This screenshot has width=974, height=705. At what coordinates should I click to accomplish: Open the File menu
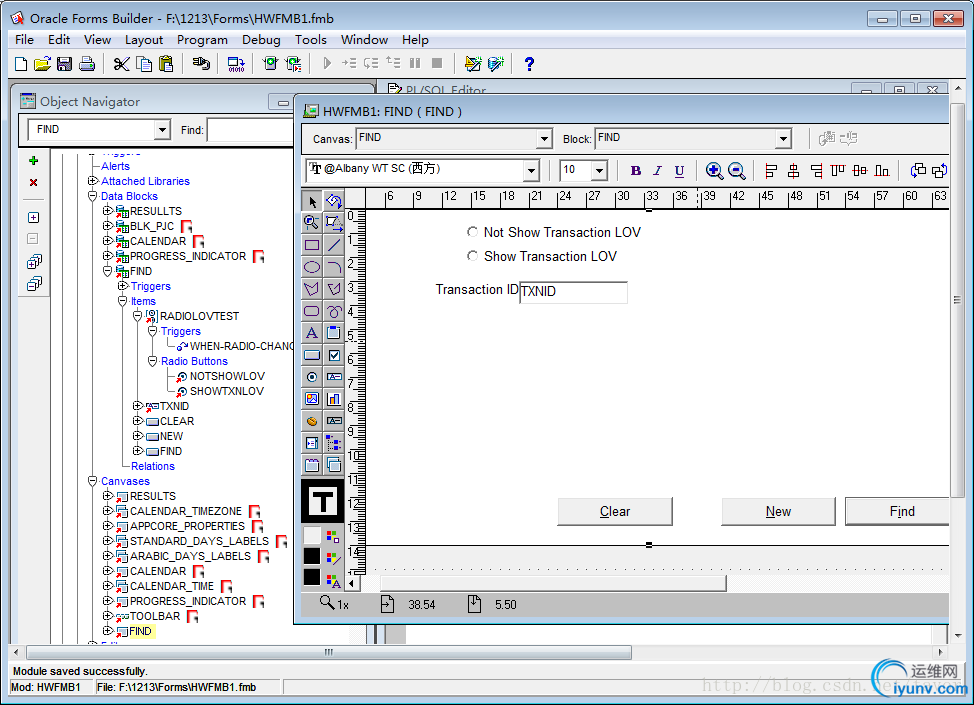click(x=24, y=40)
